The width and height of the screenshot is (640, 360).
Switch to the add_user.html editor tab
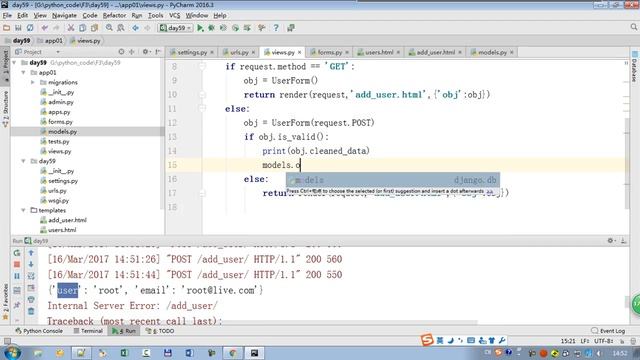click(x=435, y=52)
